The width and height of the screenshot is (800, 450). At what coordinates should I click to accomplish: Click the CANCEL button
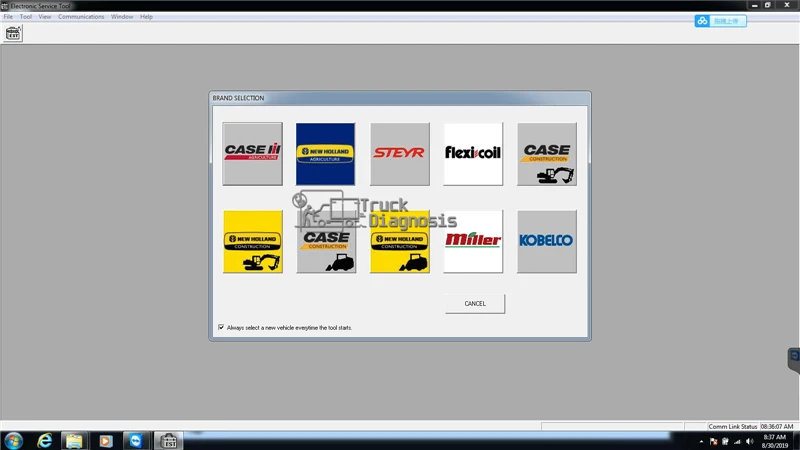475,304
